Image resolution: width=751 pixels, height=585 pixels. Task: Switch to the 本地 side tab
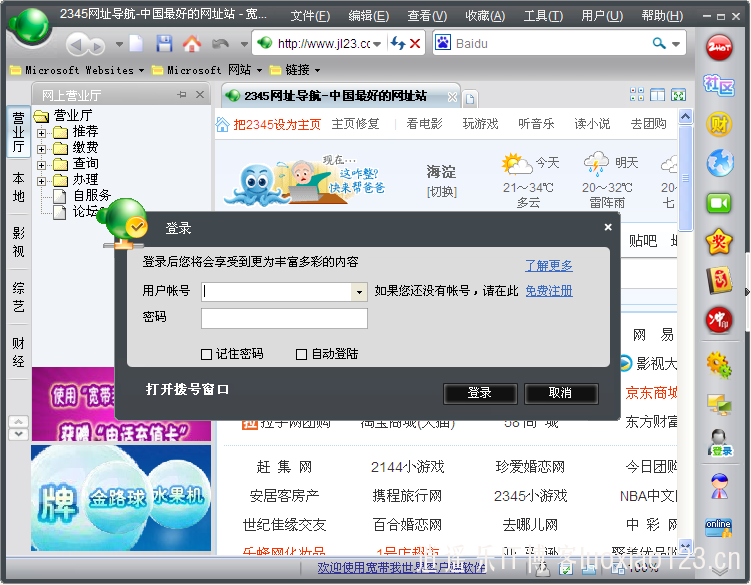(19, 187)
